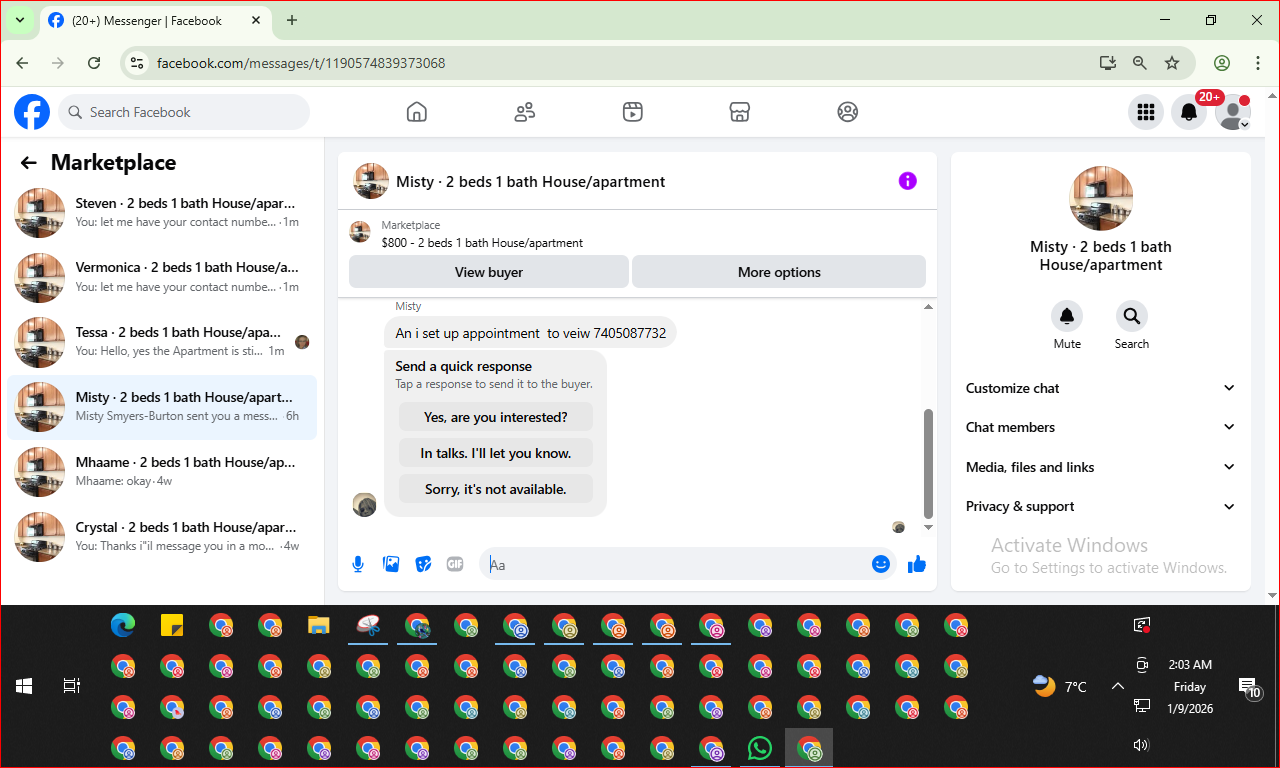Screen dimensions: 1280x768
Task: Go to the Marketplace storefront icon
Action: tap(740, 112)
